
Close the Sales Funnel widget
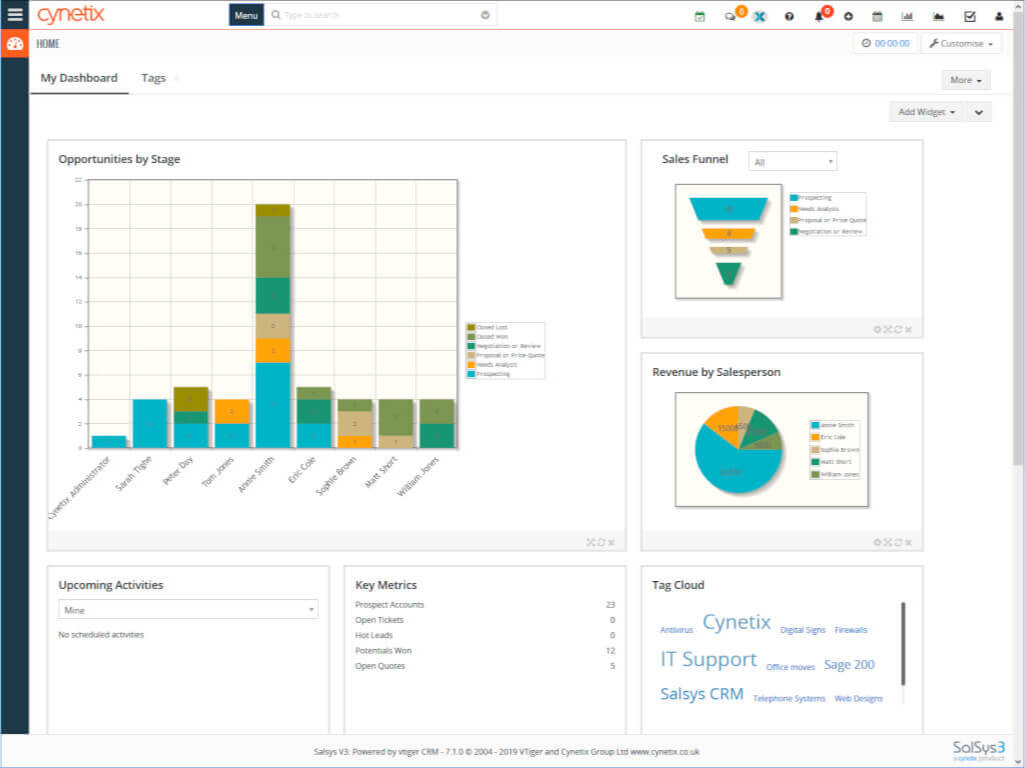(909, 329)
